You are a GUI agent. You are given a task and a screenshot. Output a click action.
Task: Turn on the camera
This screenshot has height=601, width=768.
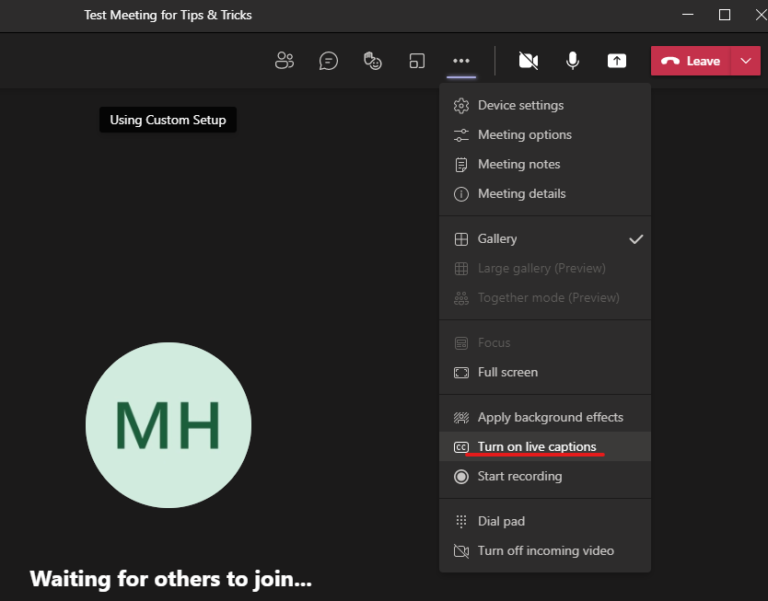click(x=528, y=61)
